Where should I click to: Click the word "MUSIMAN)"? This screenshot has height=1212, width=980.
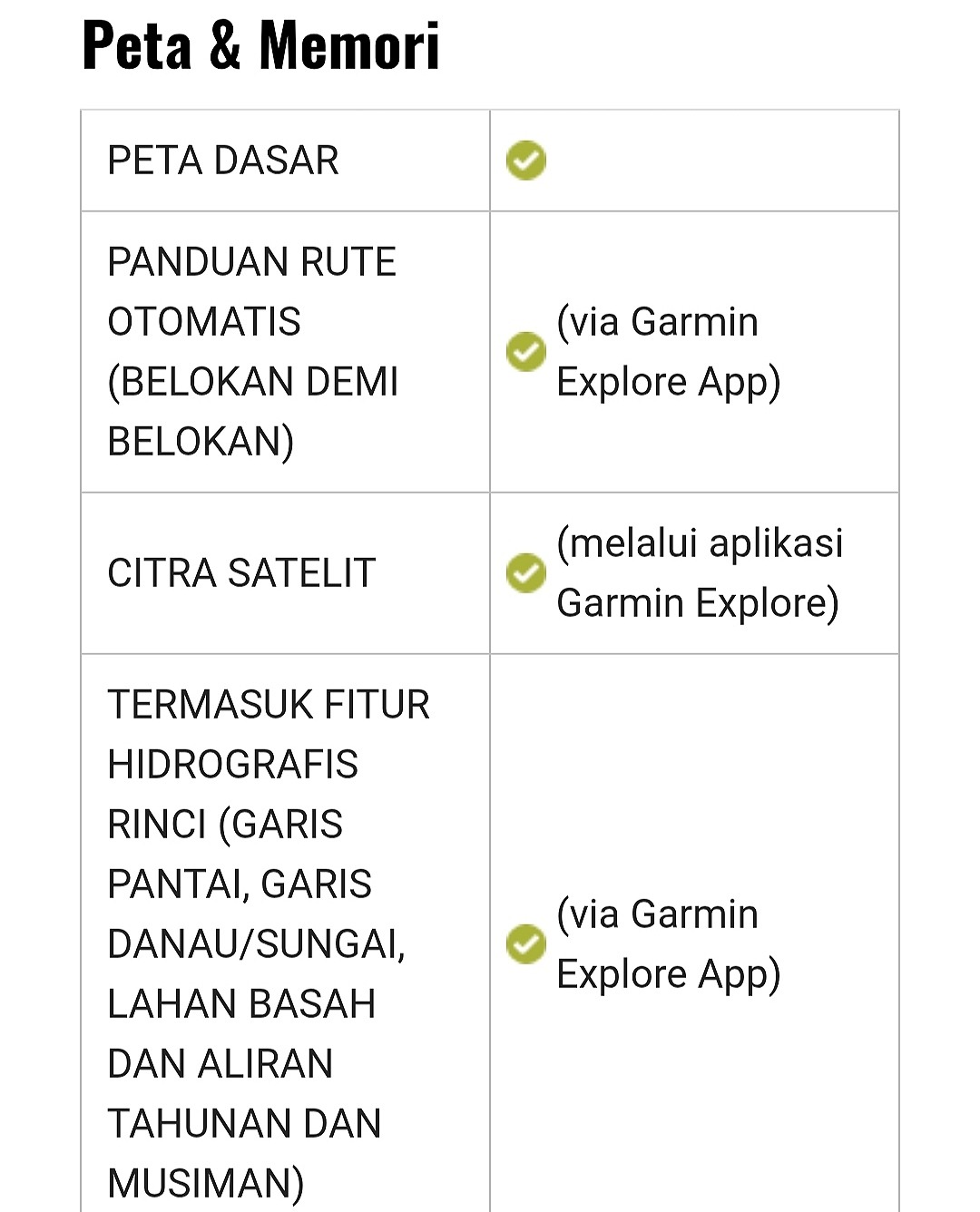tap(205, 1184)
